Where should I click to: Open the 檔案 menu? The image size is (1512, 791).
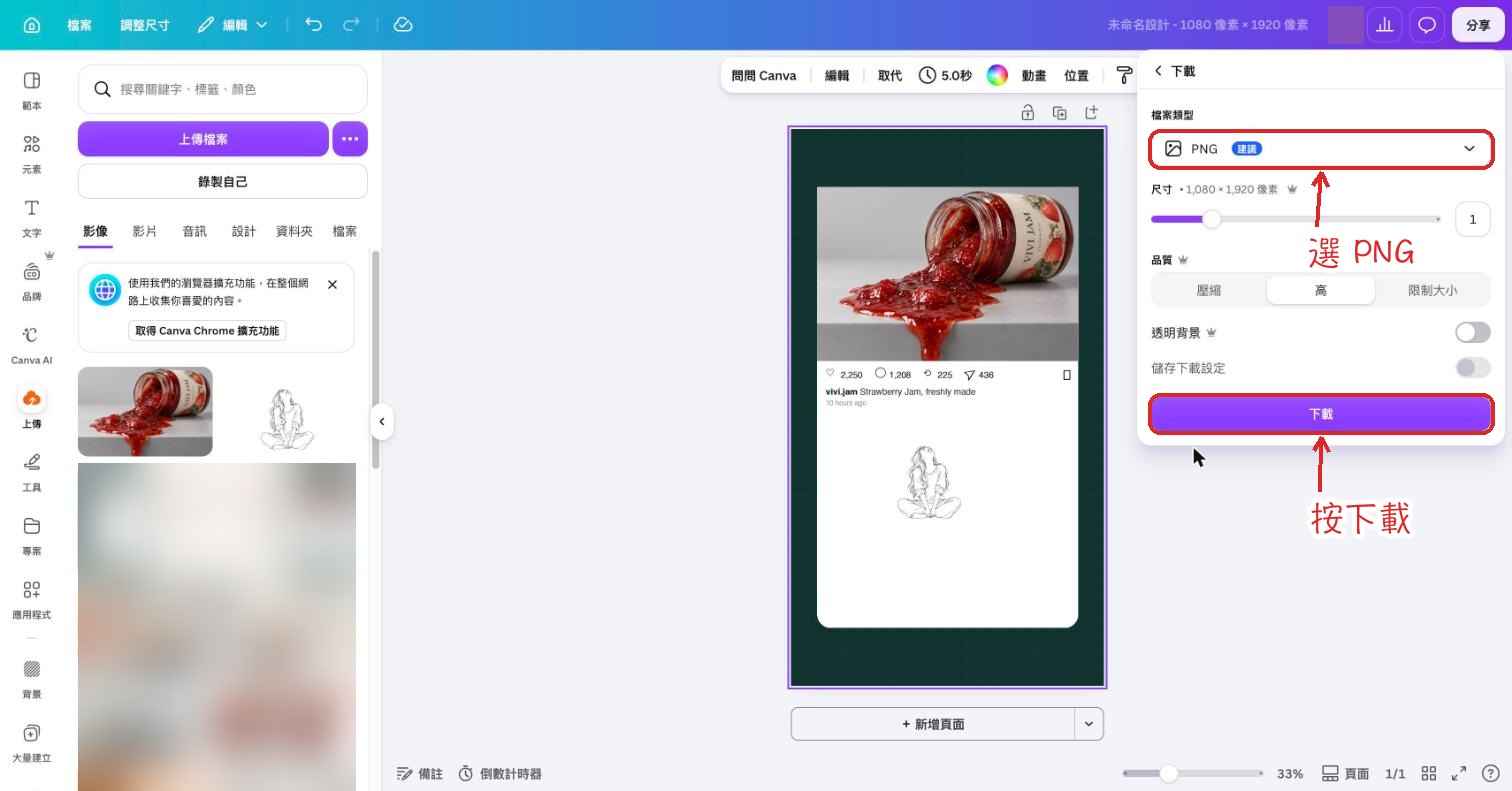[79, 25]
